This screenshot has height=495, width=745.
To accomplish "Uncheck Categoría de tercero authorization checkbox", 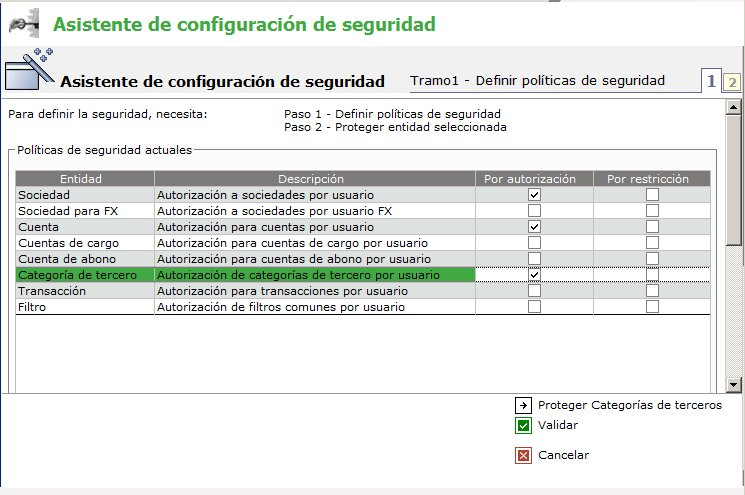I will tap(534, 274).
